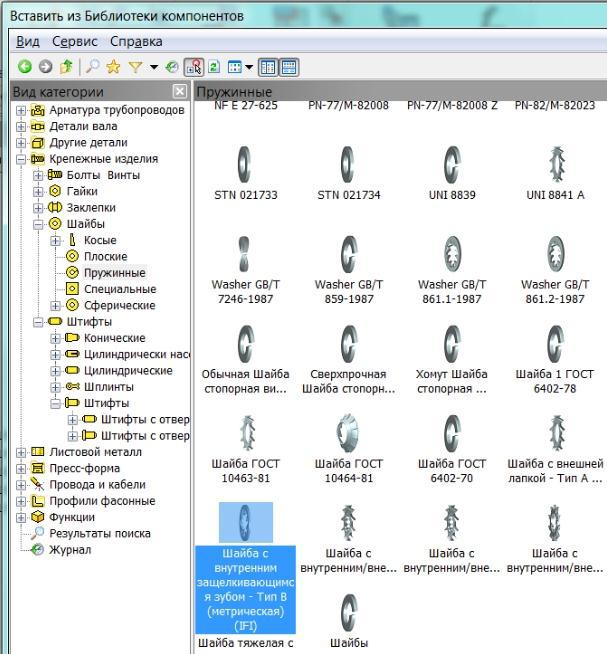The width and height of the screenshot is (607, 654).
Task: Select the UNI 8839 washer thumbnail
Action: point(452,165)
